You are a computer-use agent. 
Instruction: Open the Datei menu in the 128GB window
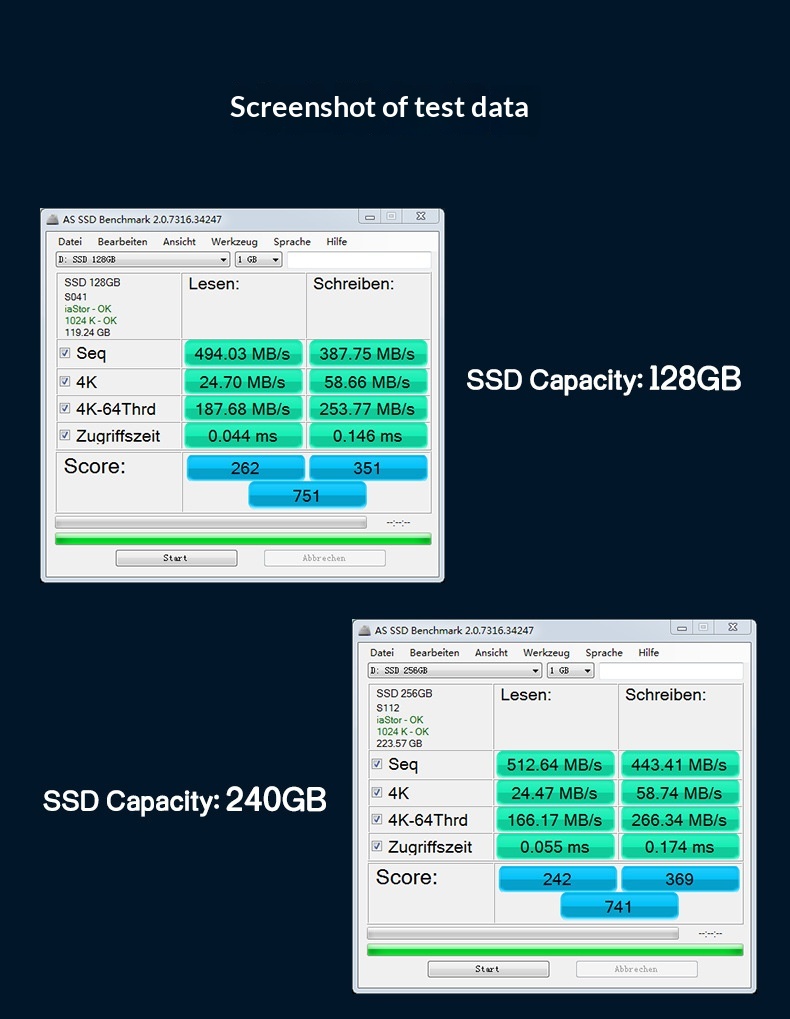(70, 241)
